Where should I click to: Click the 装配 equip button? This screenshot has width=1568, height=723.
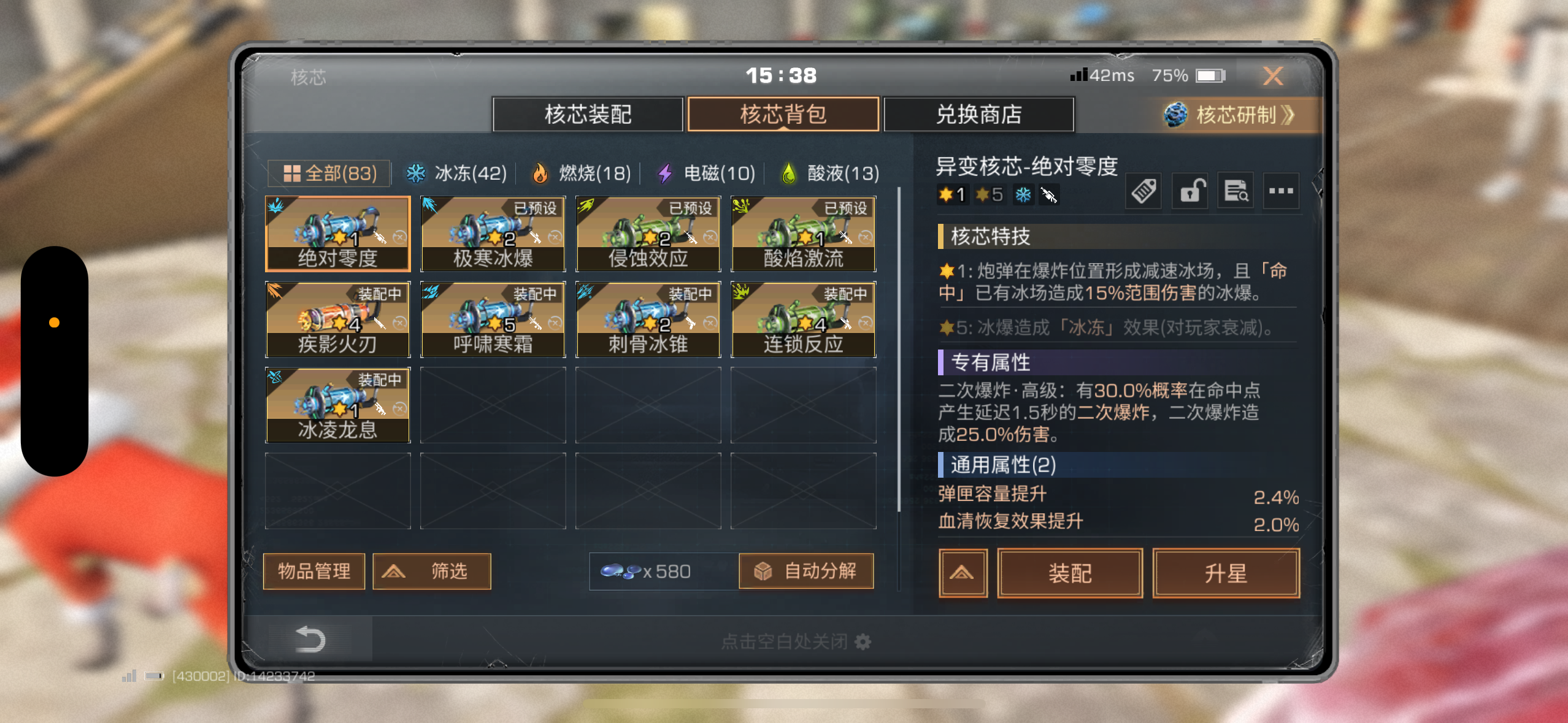pos(1070,573)
